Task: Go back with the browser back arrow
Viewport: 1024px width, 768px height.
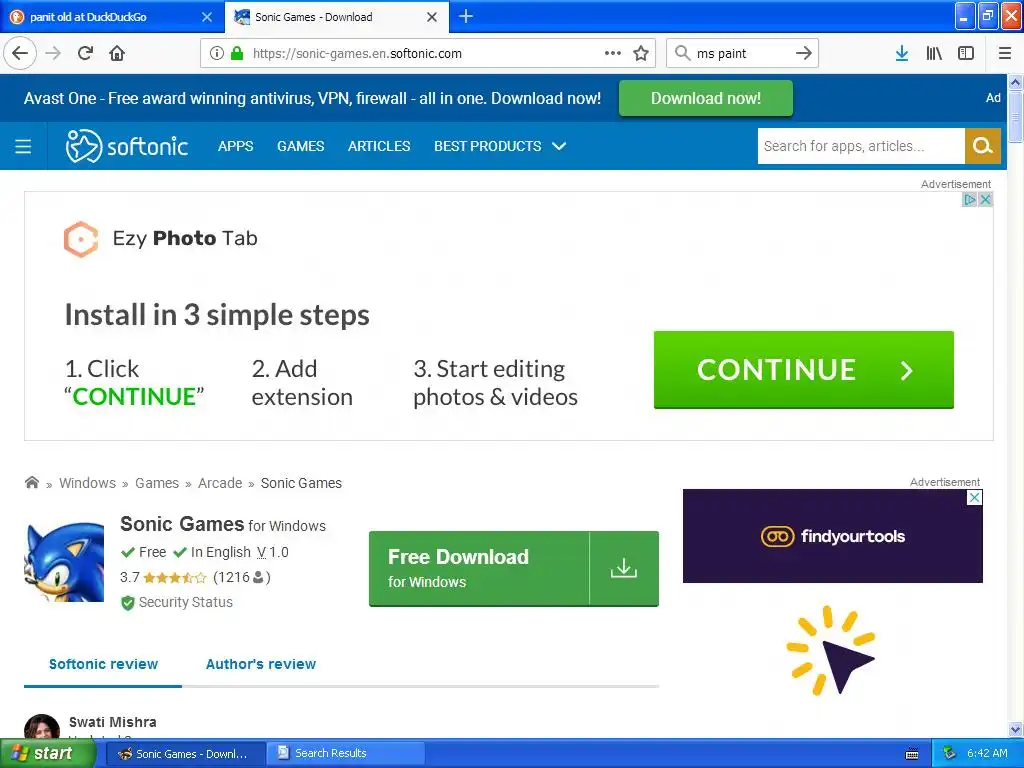Action: (x=20, y=53)
